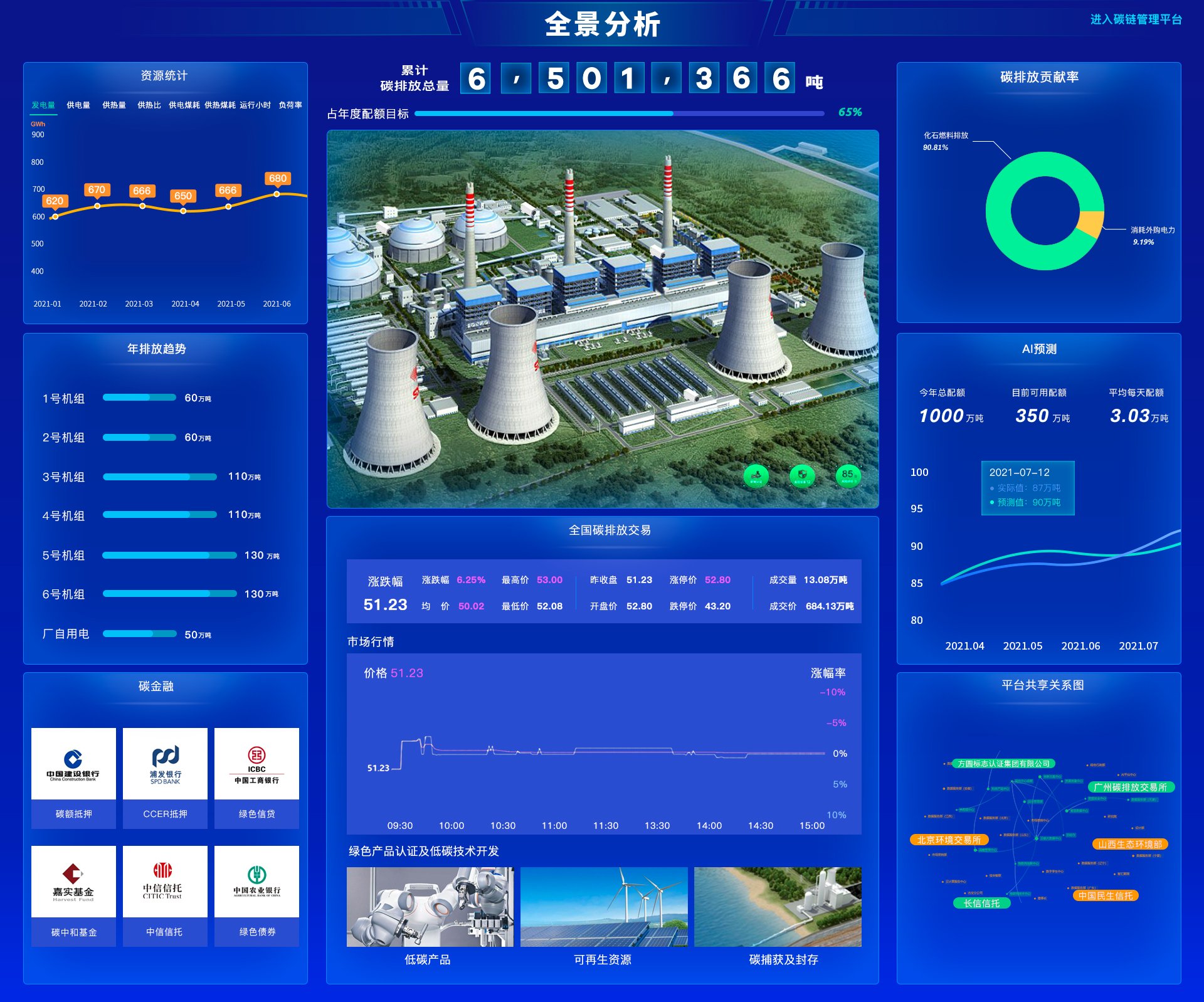Screen dimensions: 1204x1002
Task: Open Harvest Fund carbon neutral fund card
Action: click(73, 895)
